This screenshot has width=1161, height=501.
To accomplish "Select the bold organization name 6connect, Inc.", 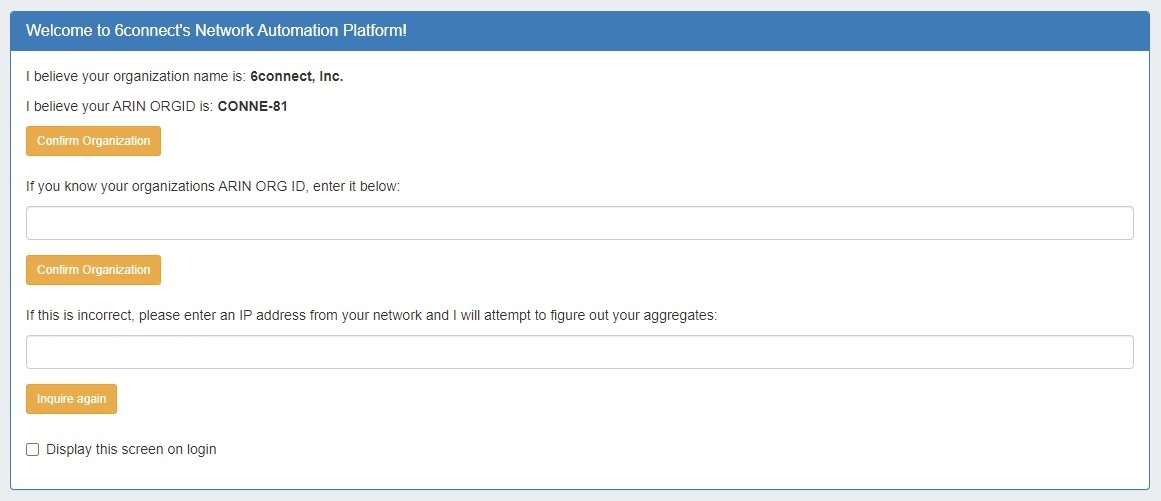I will click(297, 77).
